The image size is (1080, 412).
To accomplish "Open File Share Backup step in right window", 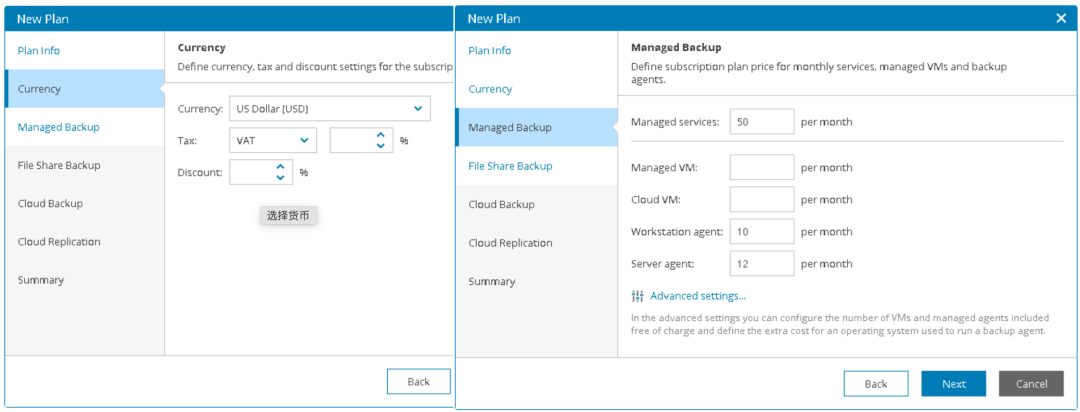I will point(510,166).
